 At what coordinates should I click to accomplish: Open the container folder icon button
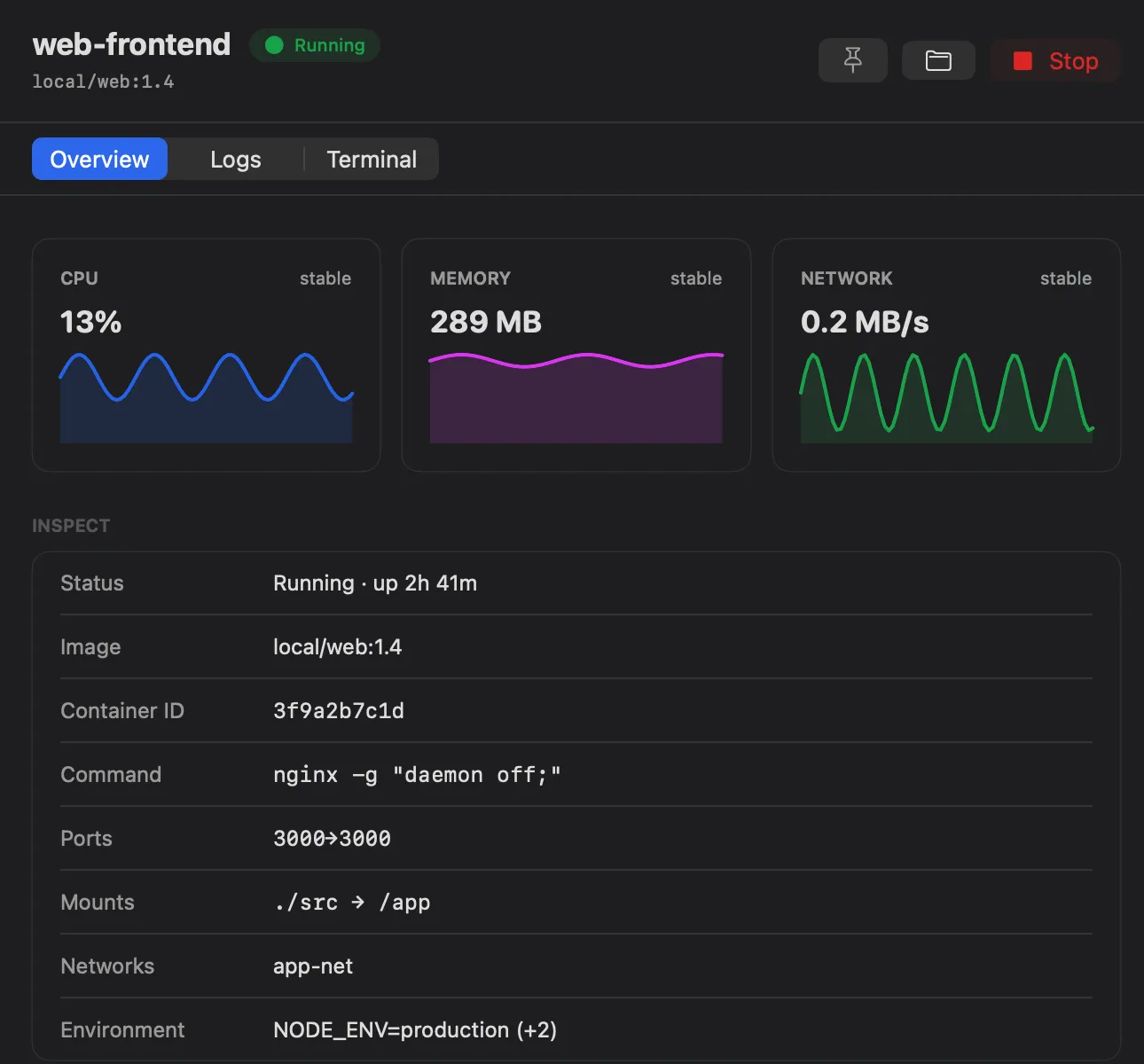(x=938, y=60)
